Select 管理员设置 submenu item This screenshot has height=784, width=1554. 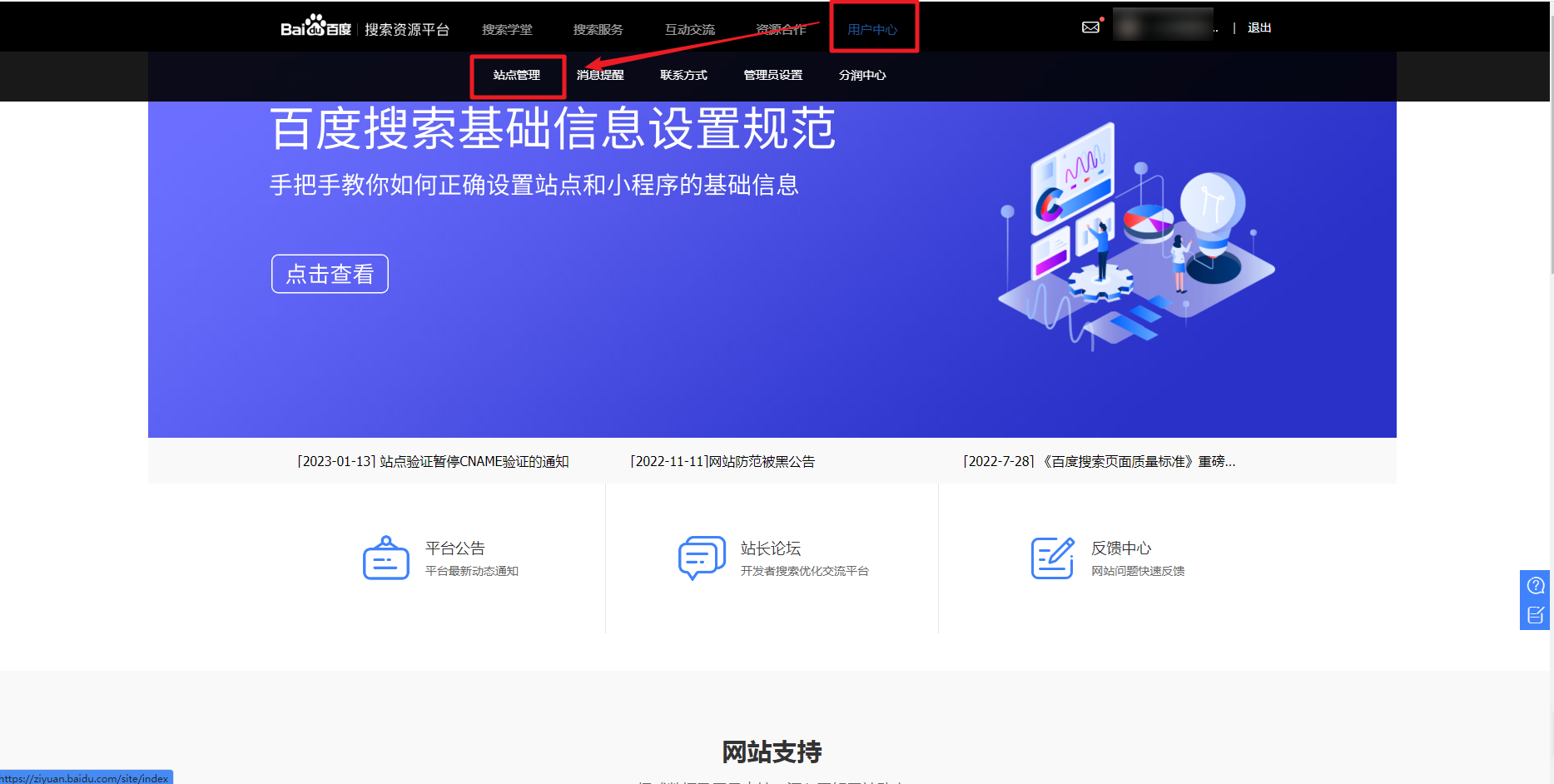(x=772, y=75)
